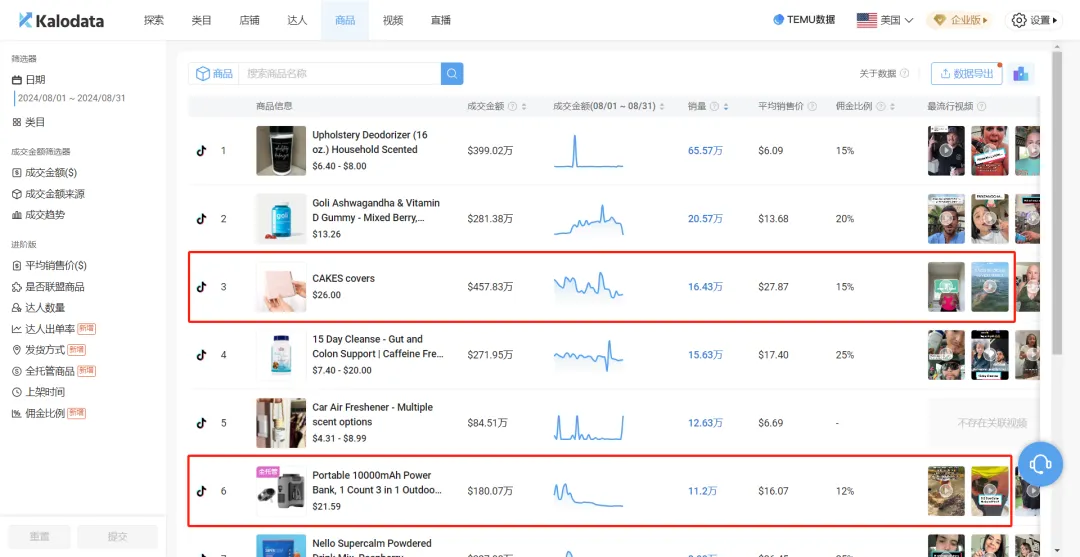This screenshot has height=557, width=1080.
Task: Expand the 达人出单率 filter
Action: [x=54, y=329]
